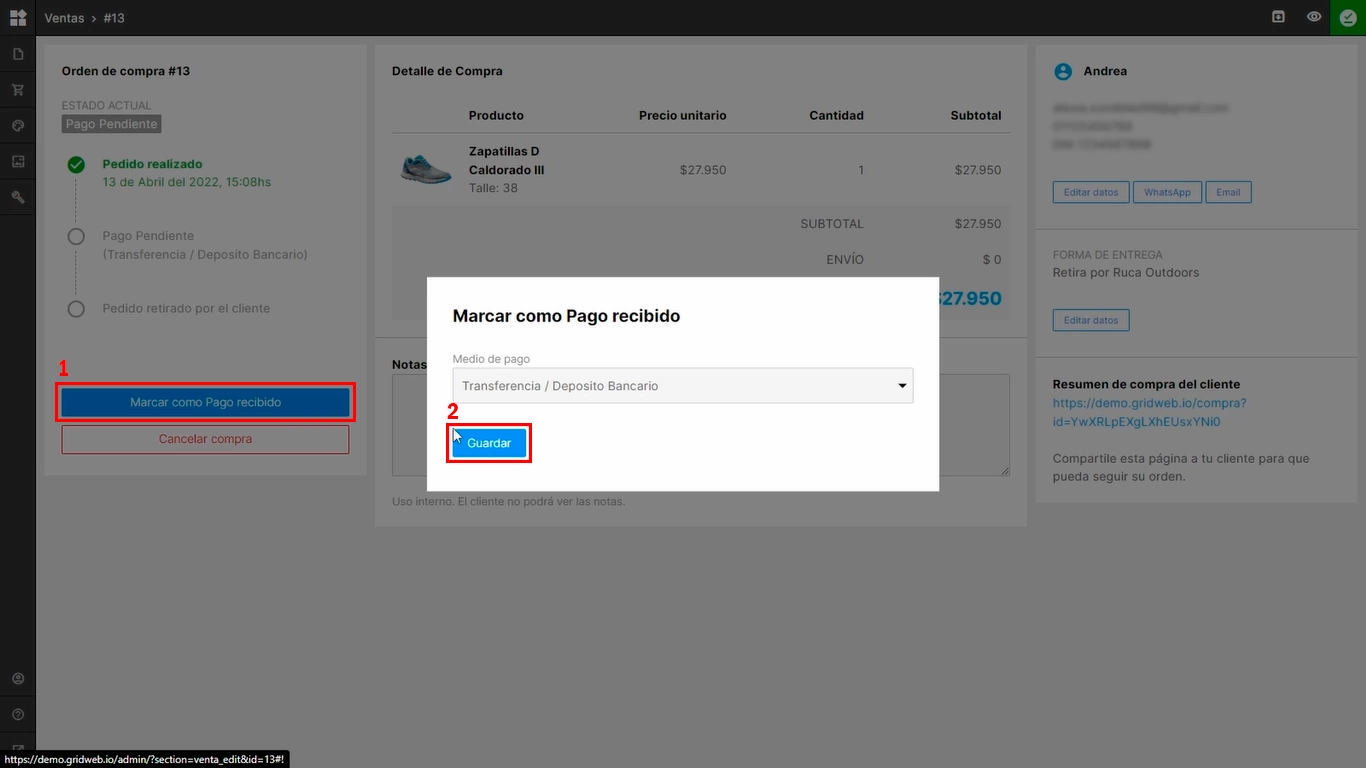Click the Subtotal column header
This screenshot has height=768, width=1366.
click(976, 115)
